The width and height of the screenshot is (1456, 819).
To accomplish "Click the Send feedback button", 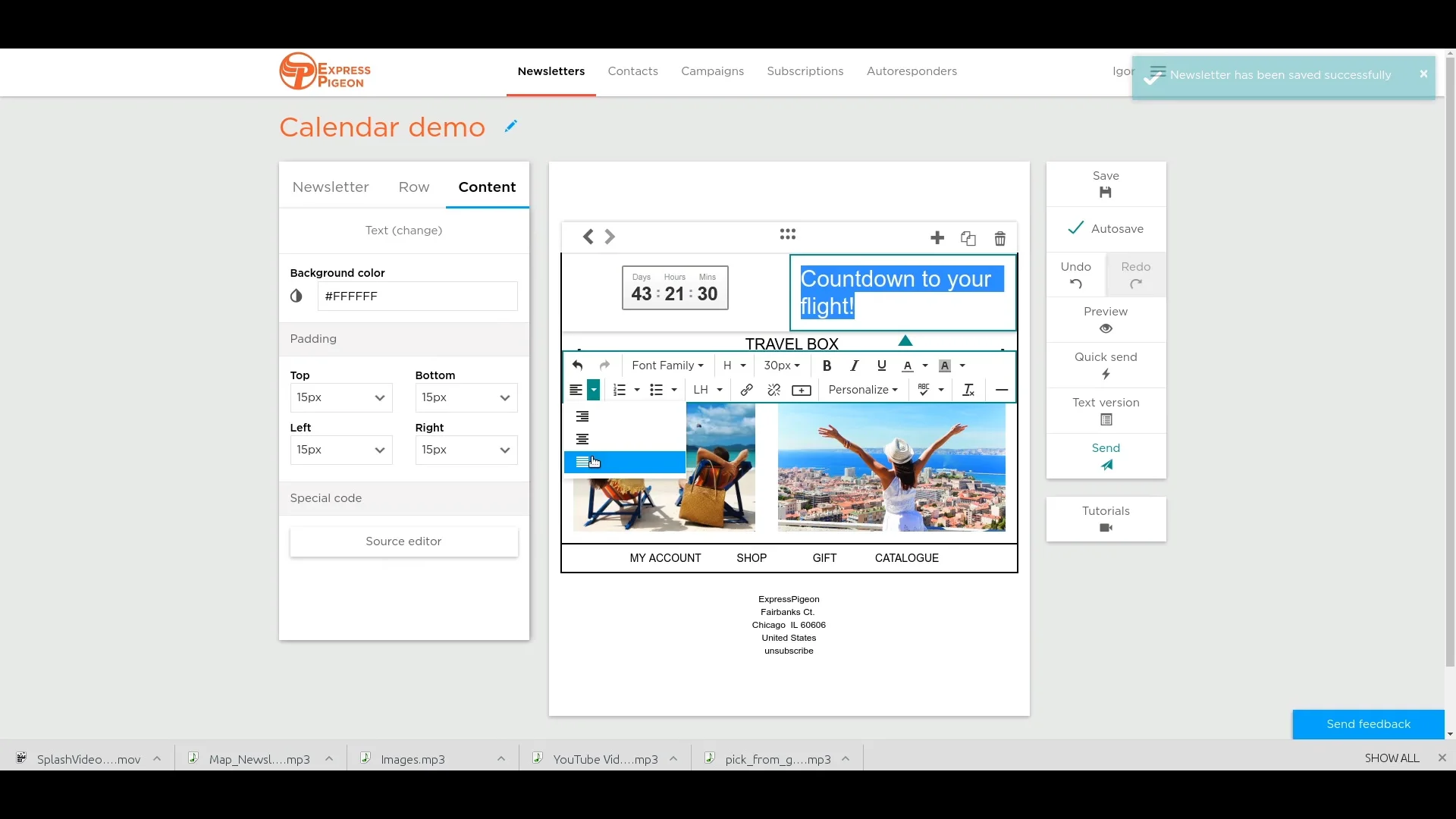I will 1368,724.
